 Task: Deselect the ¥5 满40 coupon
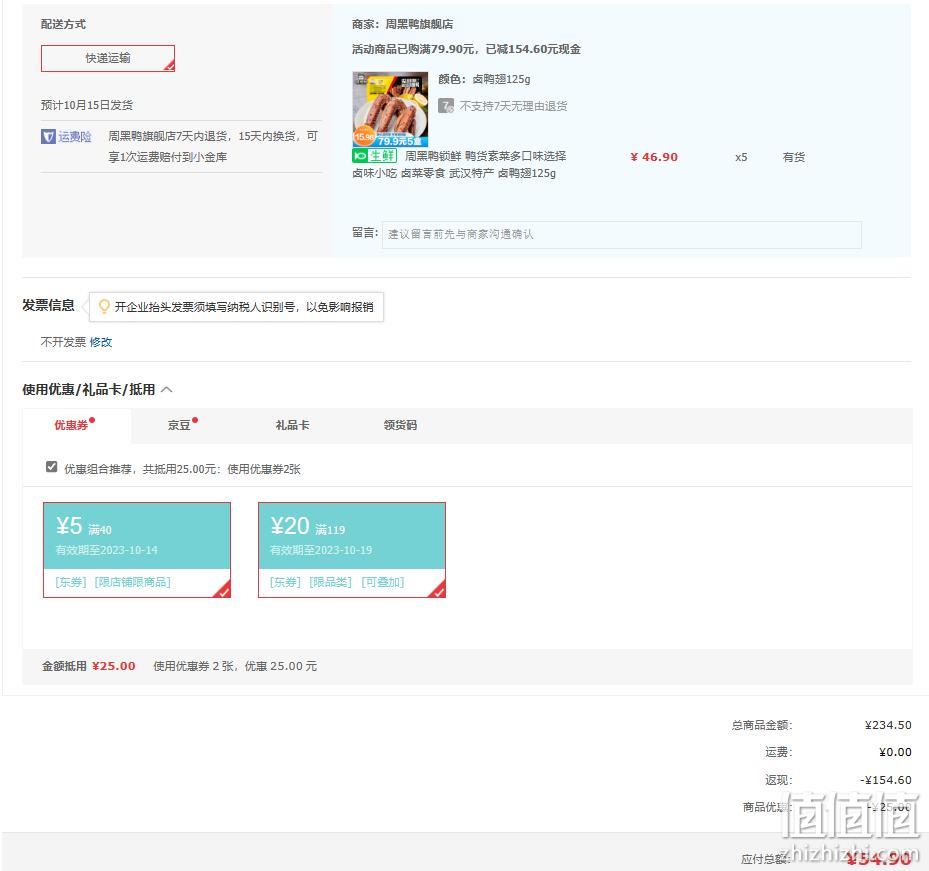pos(137,550)
